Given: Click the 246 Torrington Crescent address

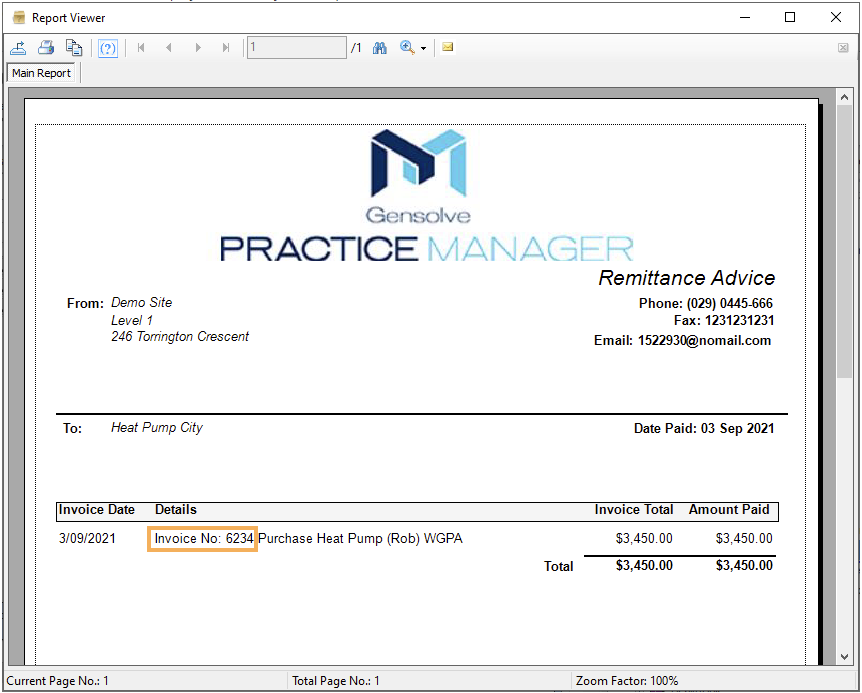Looking at the screenshot, I should tap(180, 336).
